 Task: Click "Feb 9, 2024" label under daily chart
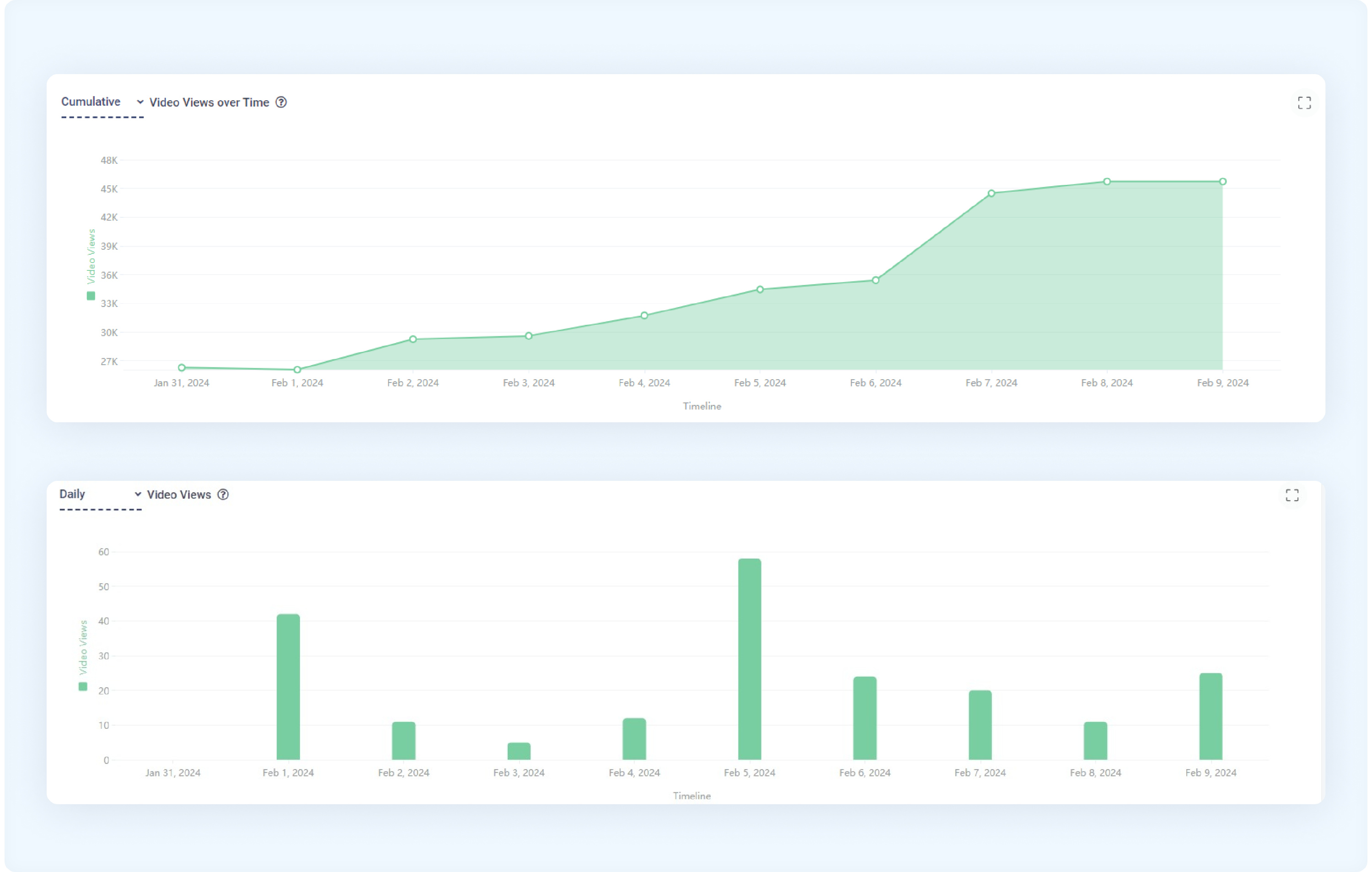click(x=1211, y=773)
